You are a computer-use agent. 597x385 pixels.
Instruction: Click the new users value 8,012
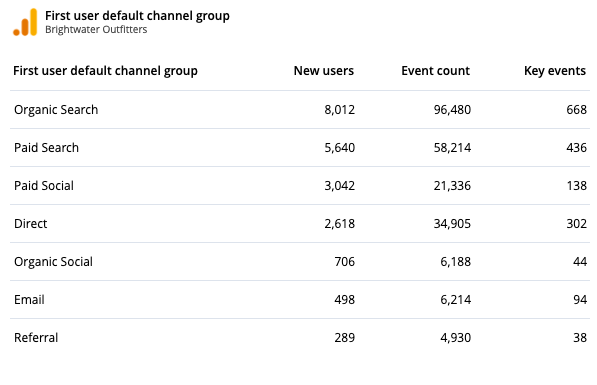(x=340, y=110)
